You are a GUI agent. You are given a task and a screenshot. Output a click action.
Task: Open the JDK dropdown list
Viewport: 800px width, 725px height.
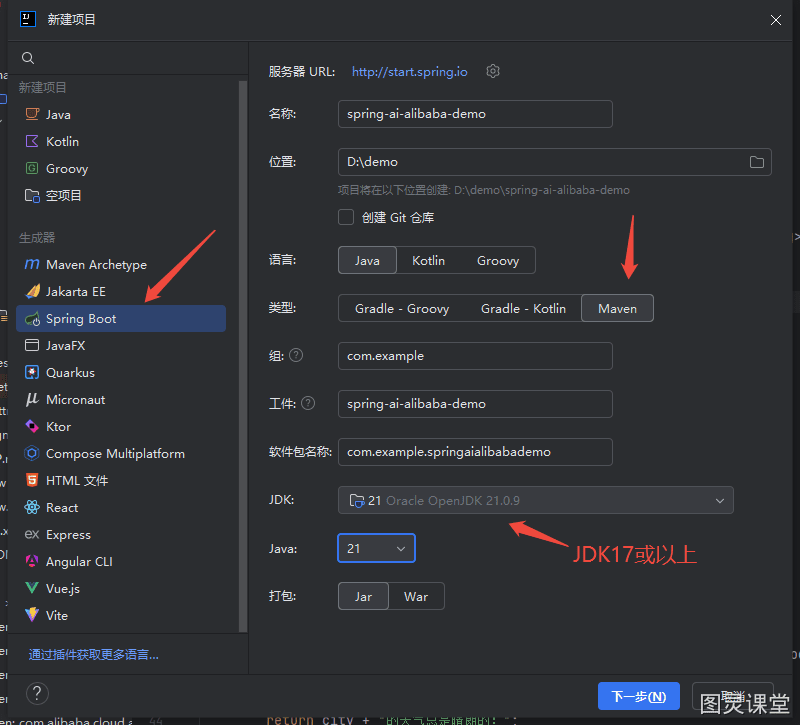pyautogui.click(x=536, y=500)
